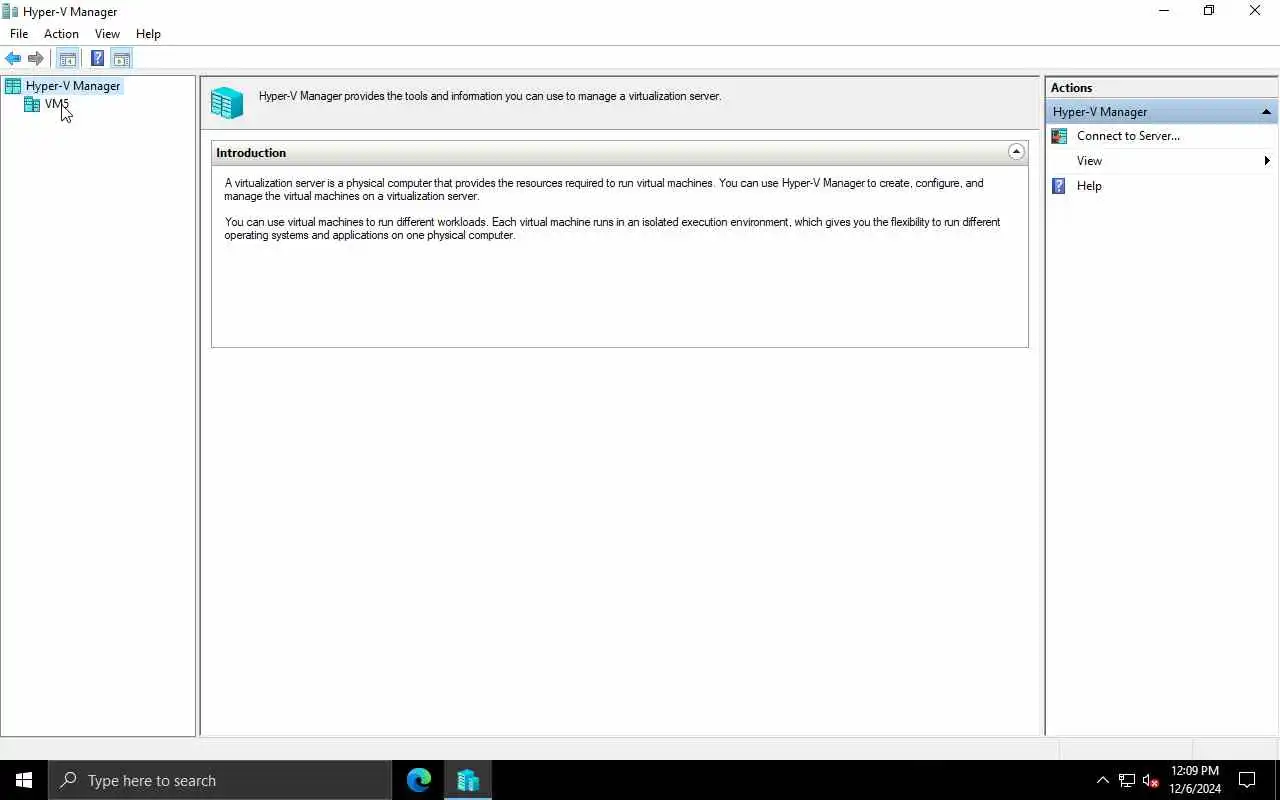Click the Help toolbar icon
Screen dimensions: 1280x800
pyautogui.click(x=97, y=59)
